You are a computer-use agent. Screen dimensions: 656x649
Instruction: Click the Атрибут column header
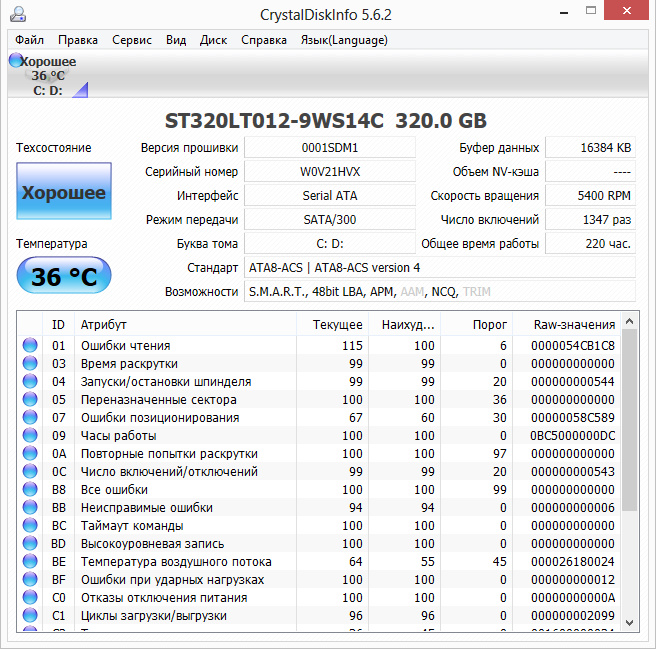point(185,324)
